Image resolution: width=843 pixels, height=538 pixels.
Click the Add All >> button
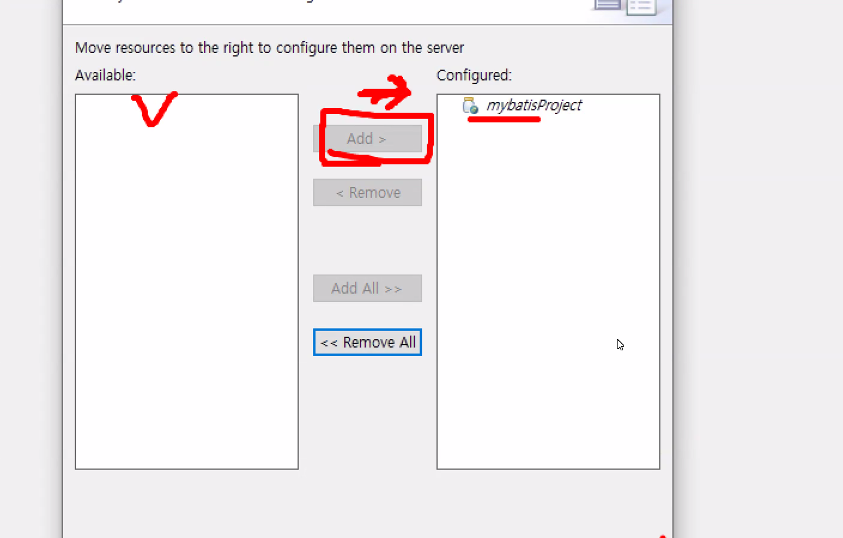367,288
